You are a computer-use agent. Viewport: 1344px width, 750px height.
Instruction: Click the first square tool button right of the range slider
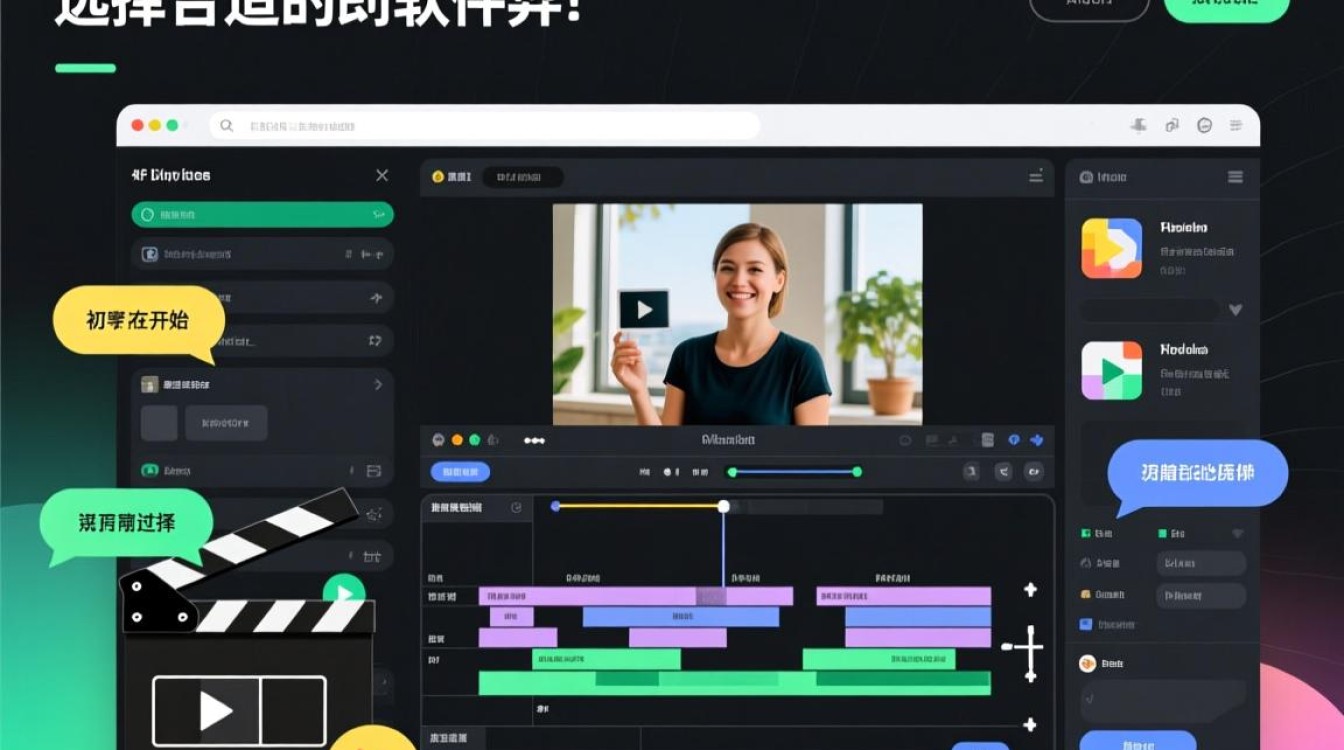[970, 472]
